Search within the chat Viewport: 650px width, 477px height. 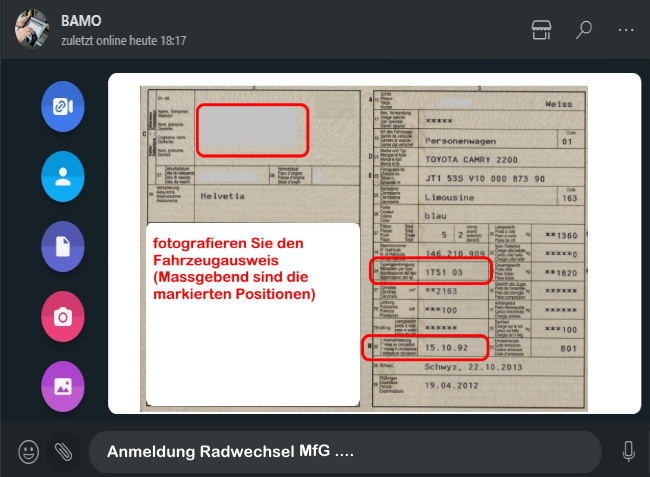tap(584, 30)
